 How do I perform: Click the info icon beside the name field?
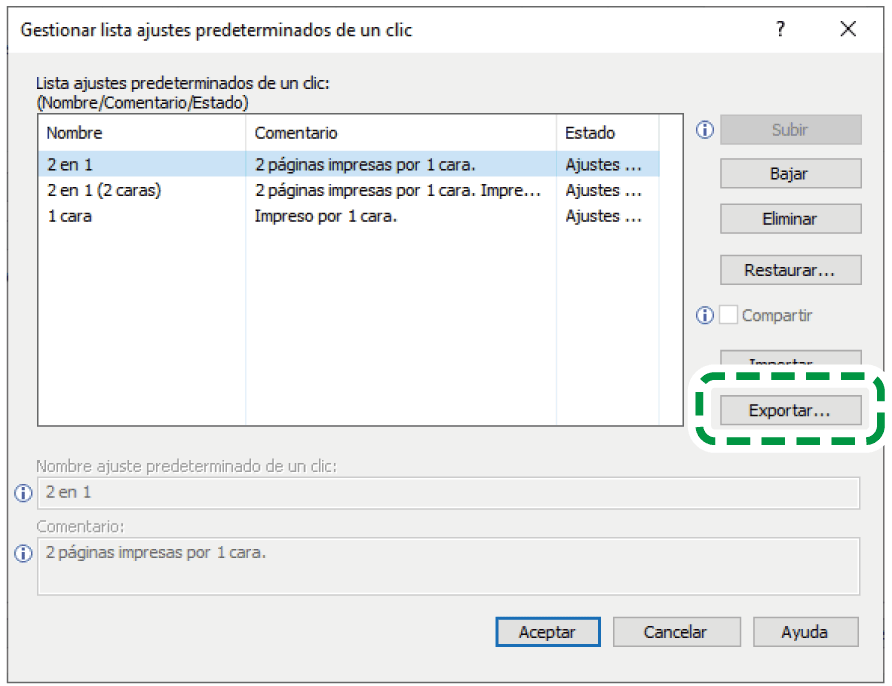pyautogui.click(x=24, y=493)
